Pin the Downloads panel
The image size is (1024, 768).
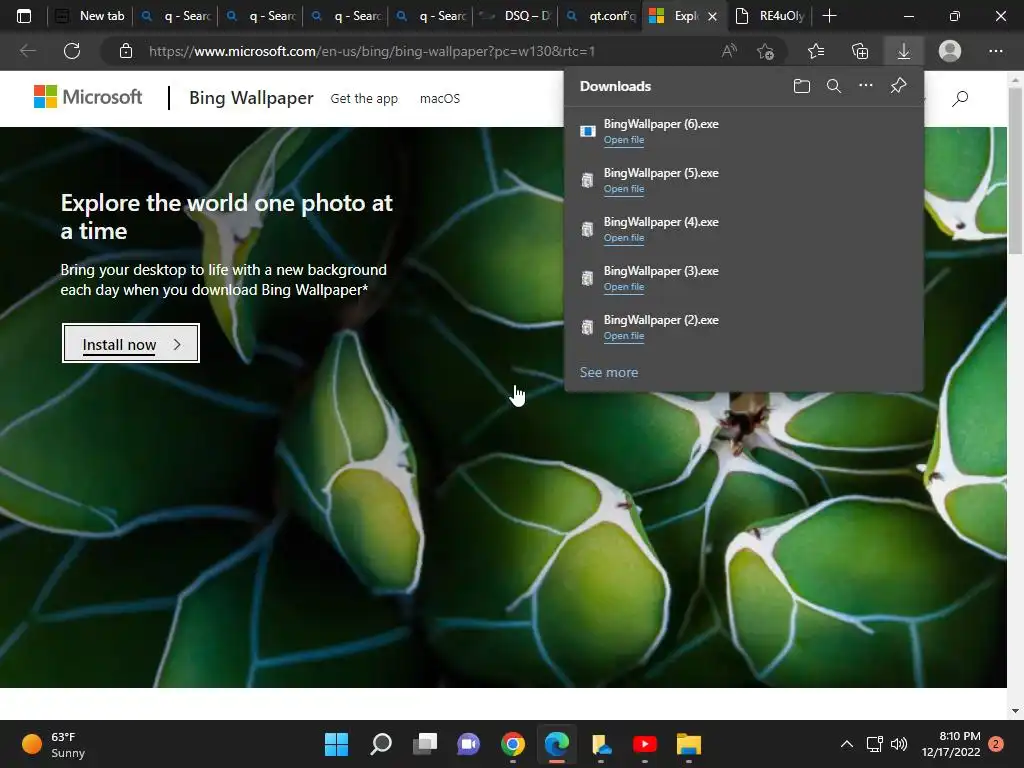[x=899, y=86]
